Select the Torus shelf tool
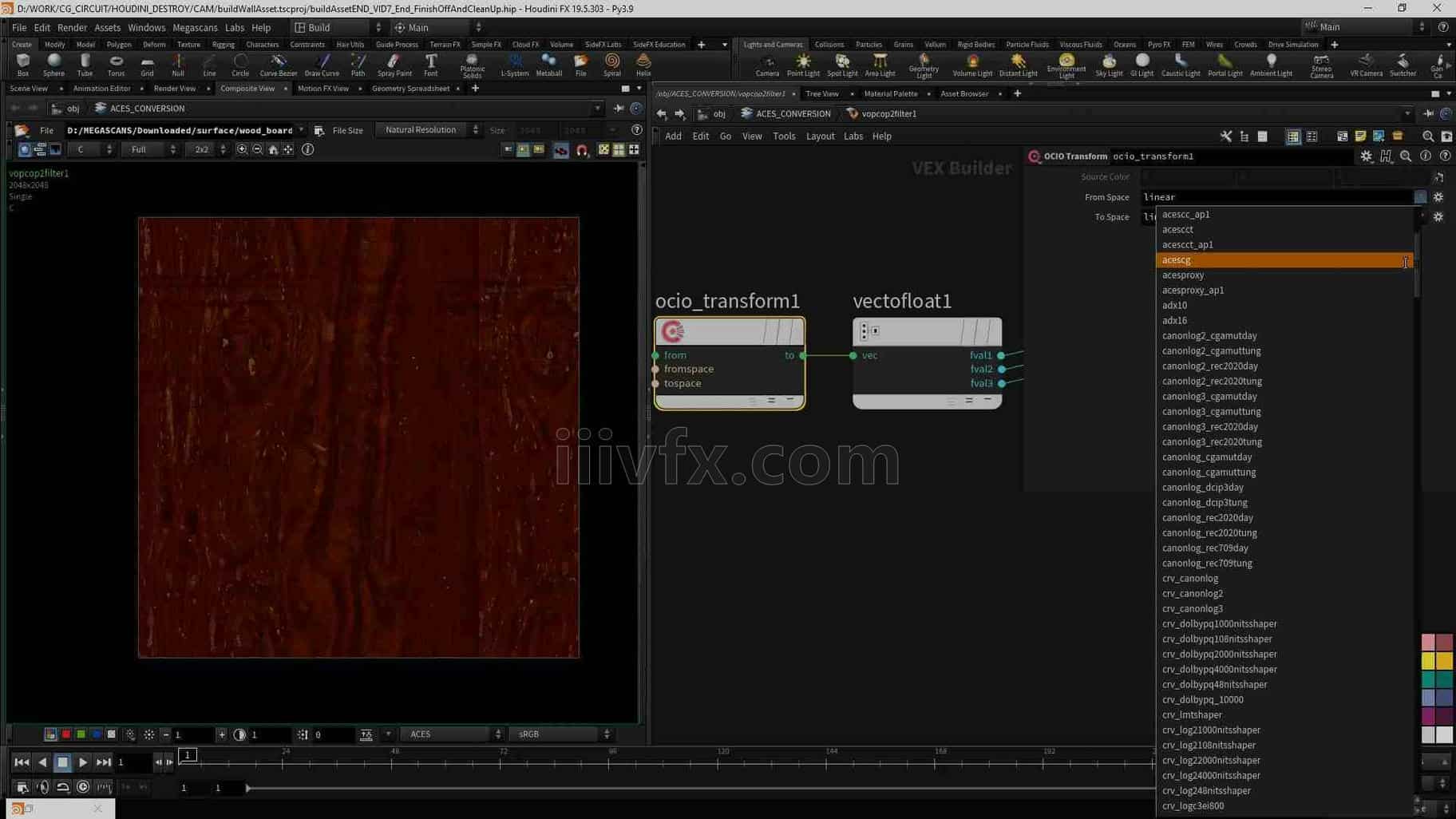The width and height of the screenshot is (1456, 819). pos(116,65)
